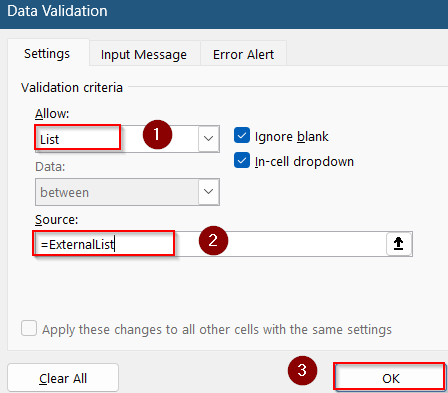Image resolution: width=448 pixels, height=393 pixels.
Task: Expand the Allow dropdown arrow
Action: [209, 139]
